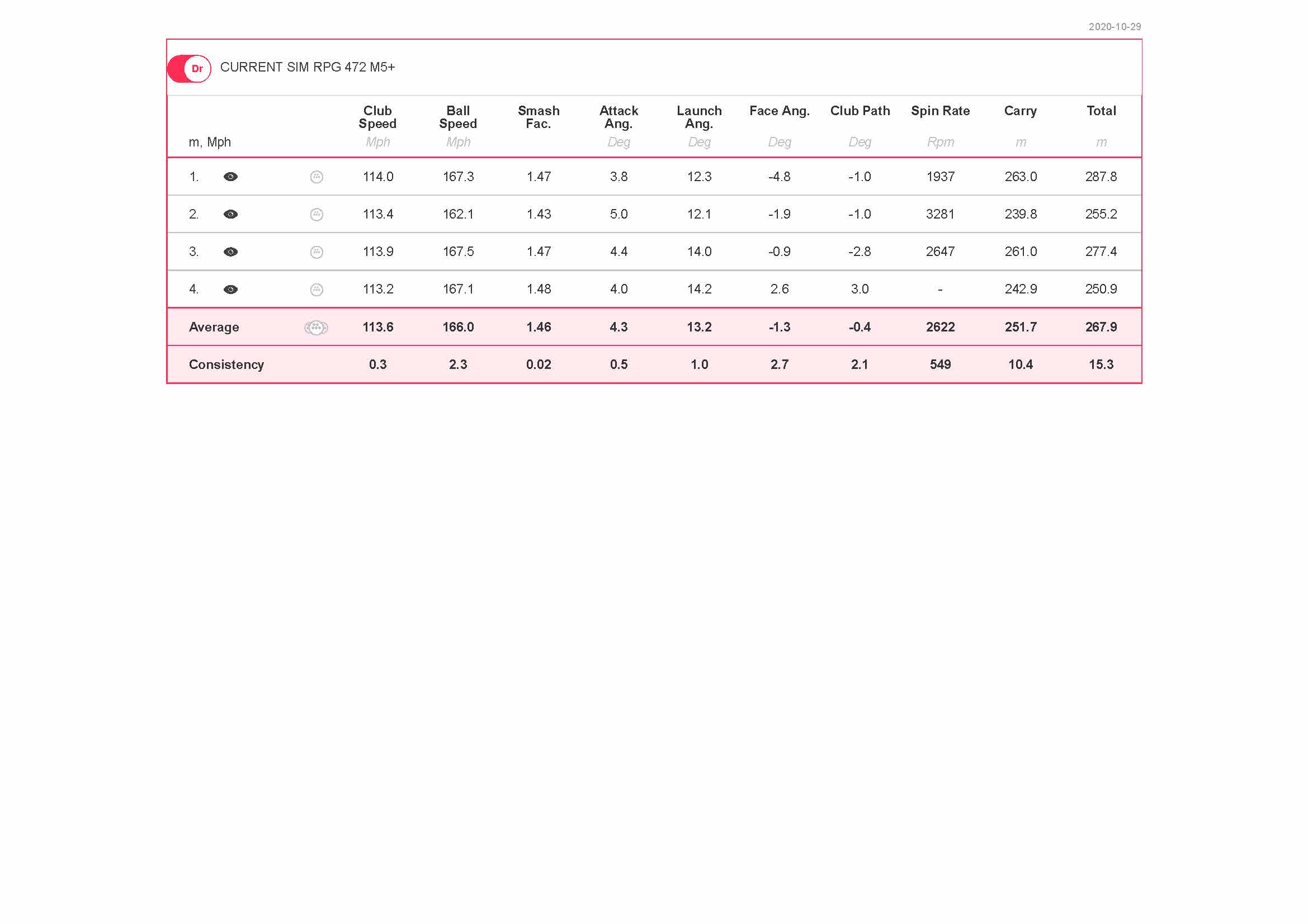
Task: Click the Total column header
Action: [1101, 111]
